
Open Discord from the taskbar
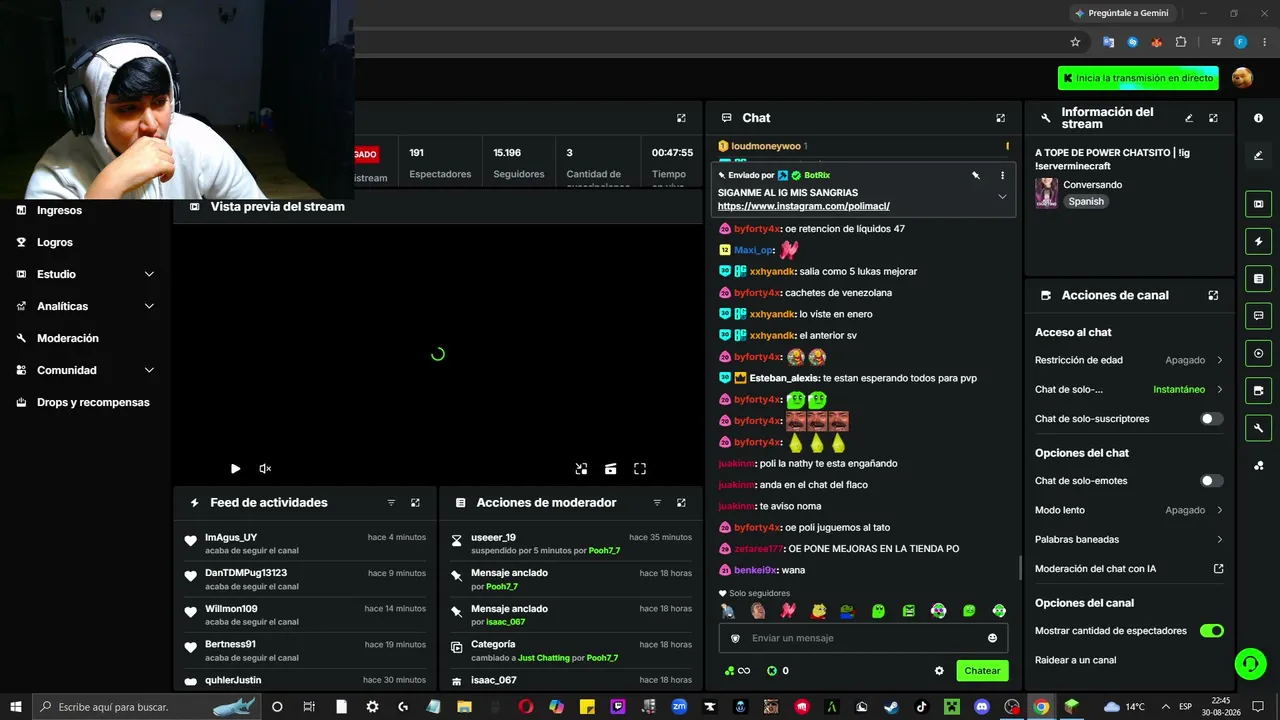982,706
